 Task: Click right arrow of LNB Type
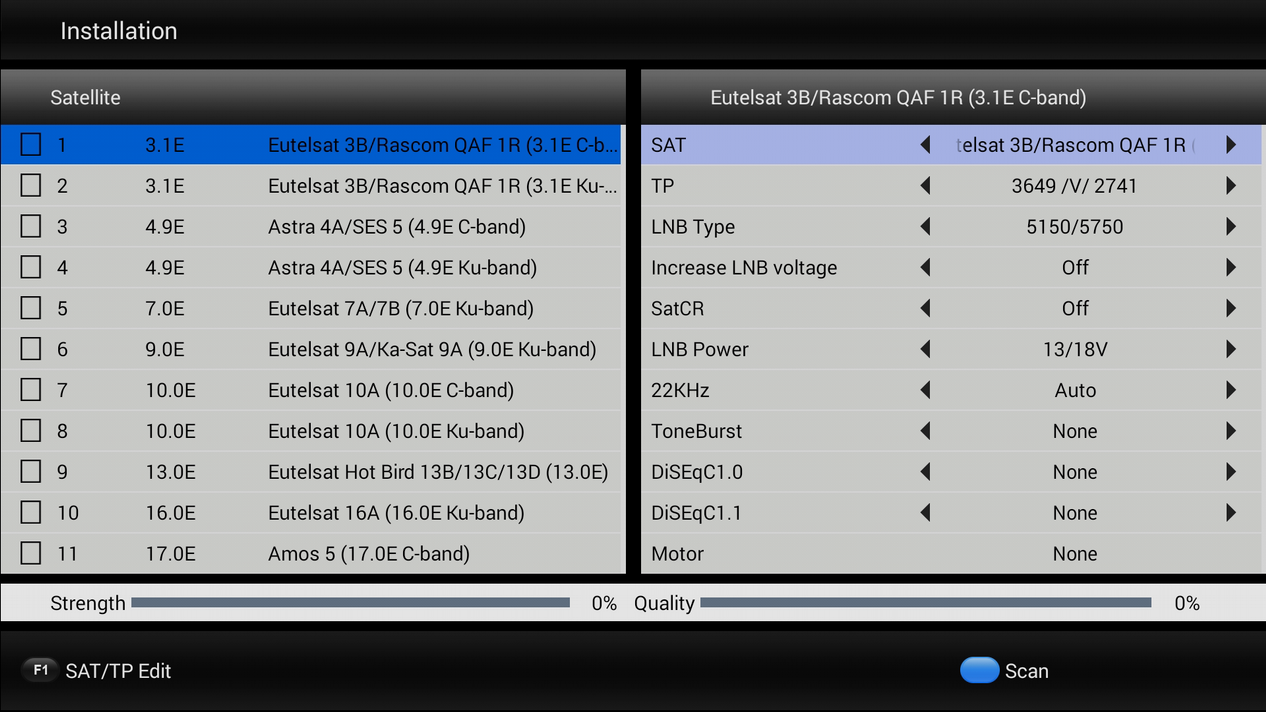point(1231,227)
